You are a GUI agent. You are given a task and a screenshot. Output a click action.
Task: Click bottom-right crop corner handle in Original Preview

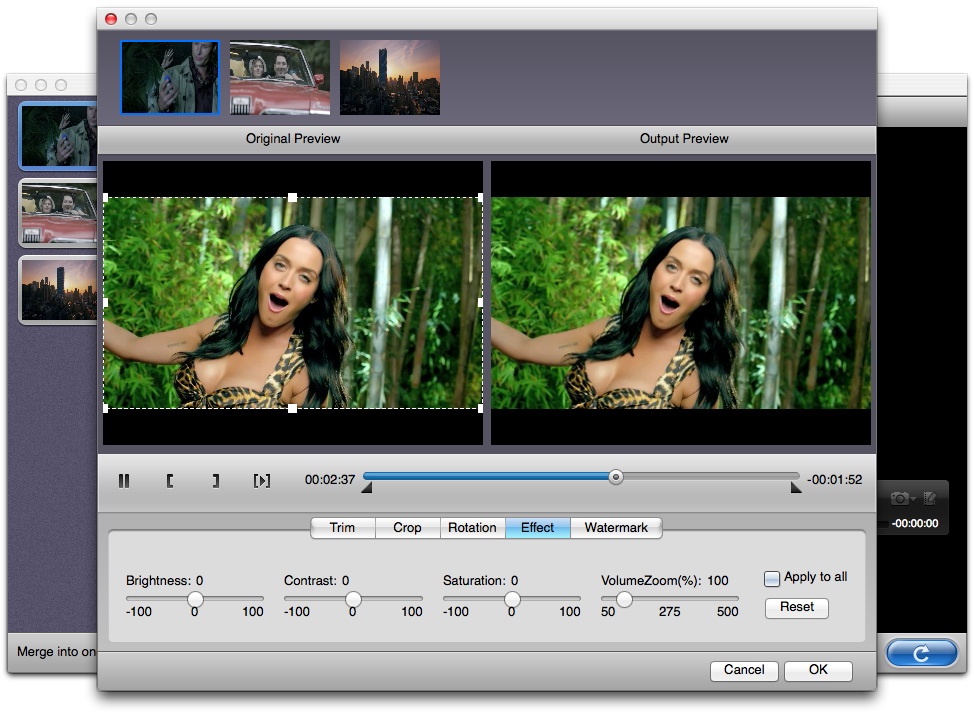pyautogui.click(x=480, y=409)
